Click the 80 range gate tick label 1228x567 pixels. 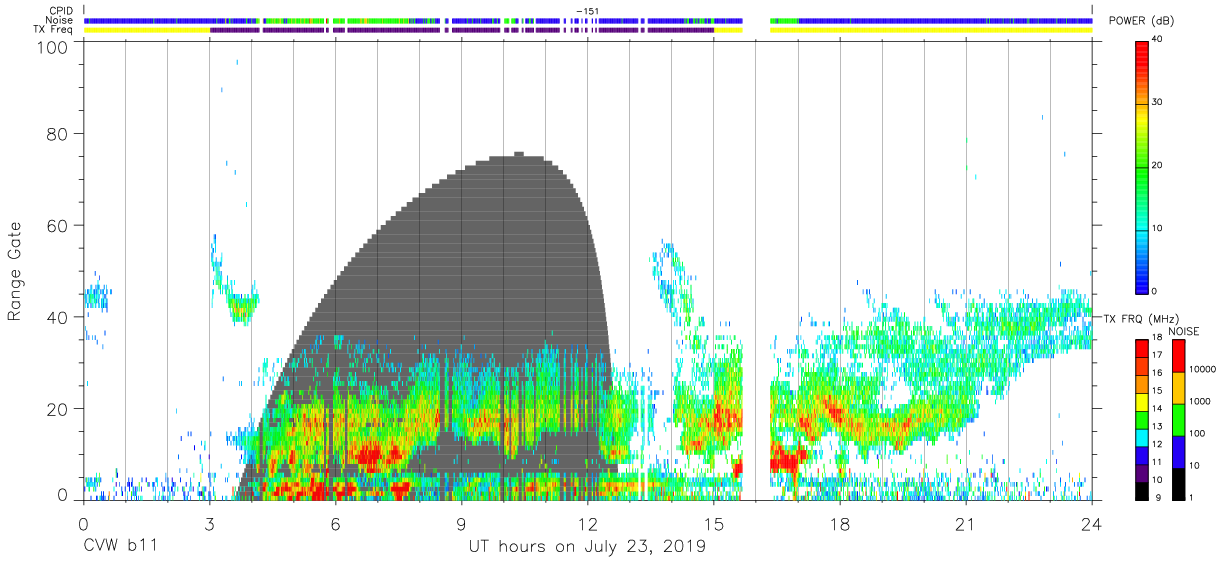tap(58, 133)
